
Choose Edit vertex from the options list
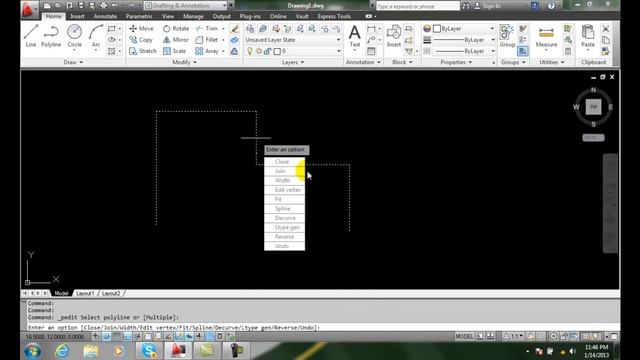click(284, 190)
